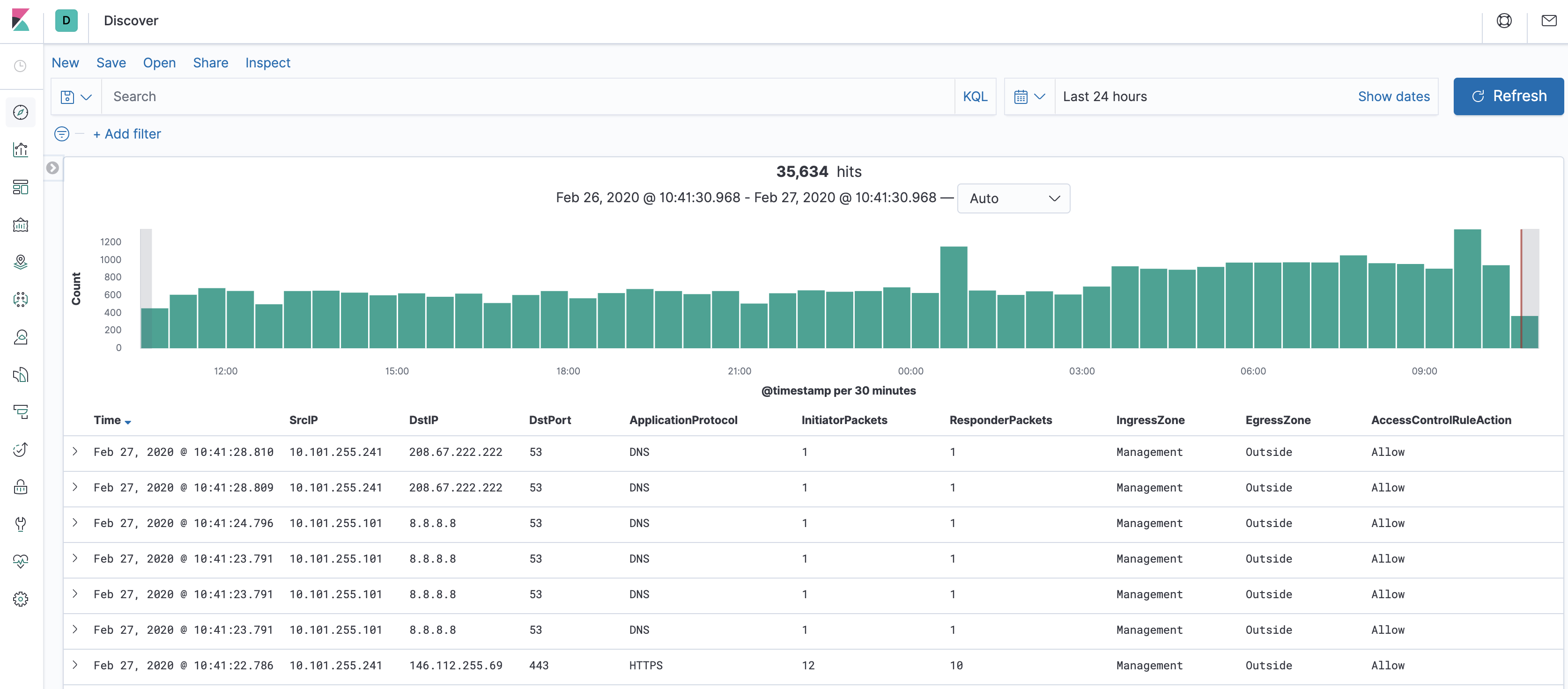Open the calendar quick time range dropdown
Screen dimensions: 1568x689
click(1028, 97)
